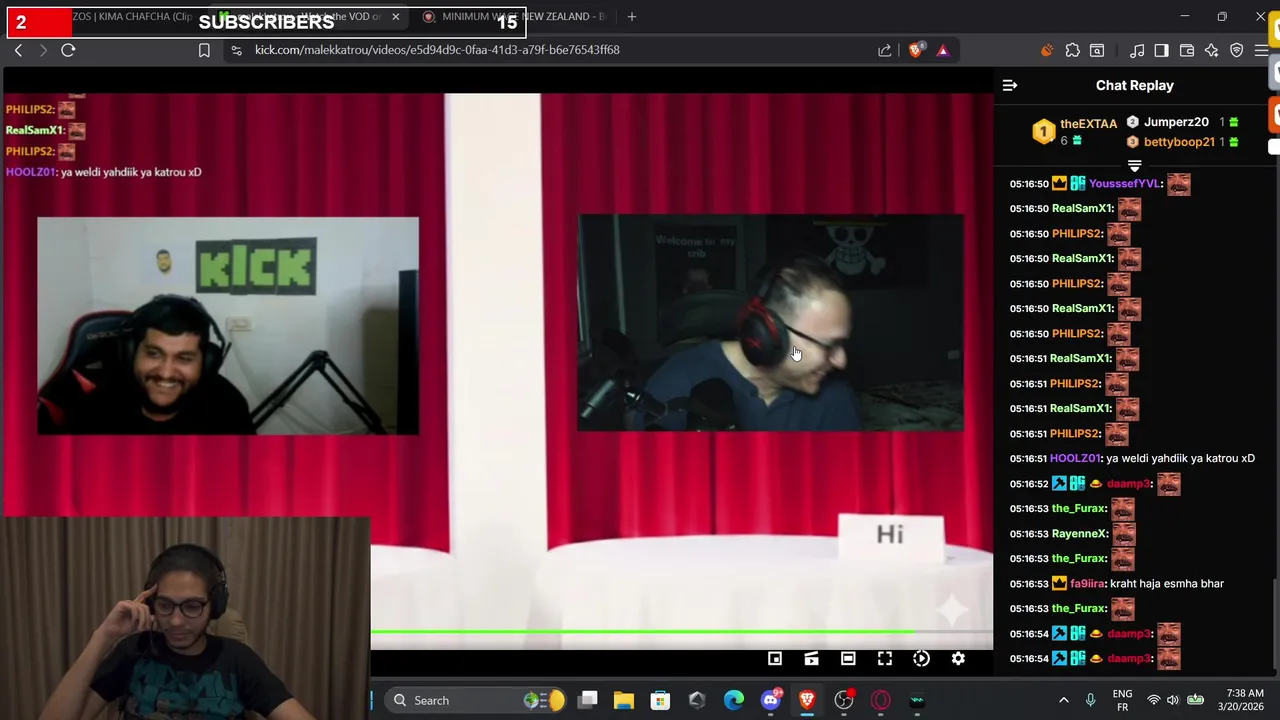Open Brave Rewards triangle icon

tap(942, 50)
